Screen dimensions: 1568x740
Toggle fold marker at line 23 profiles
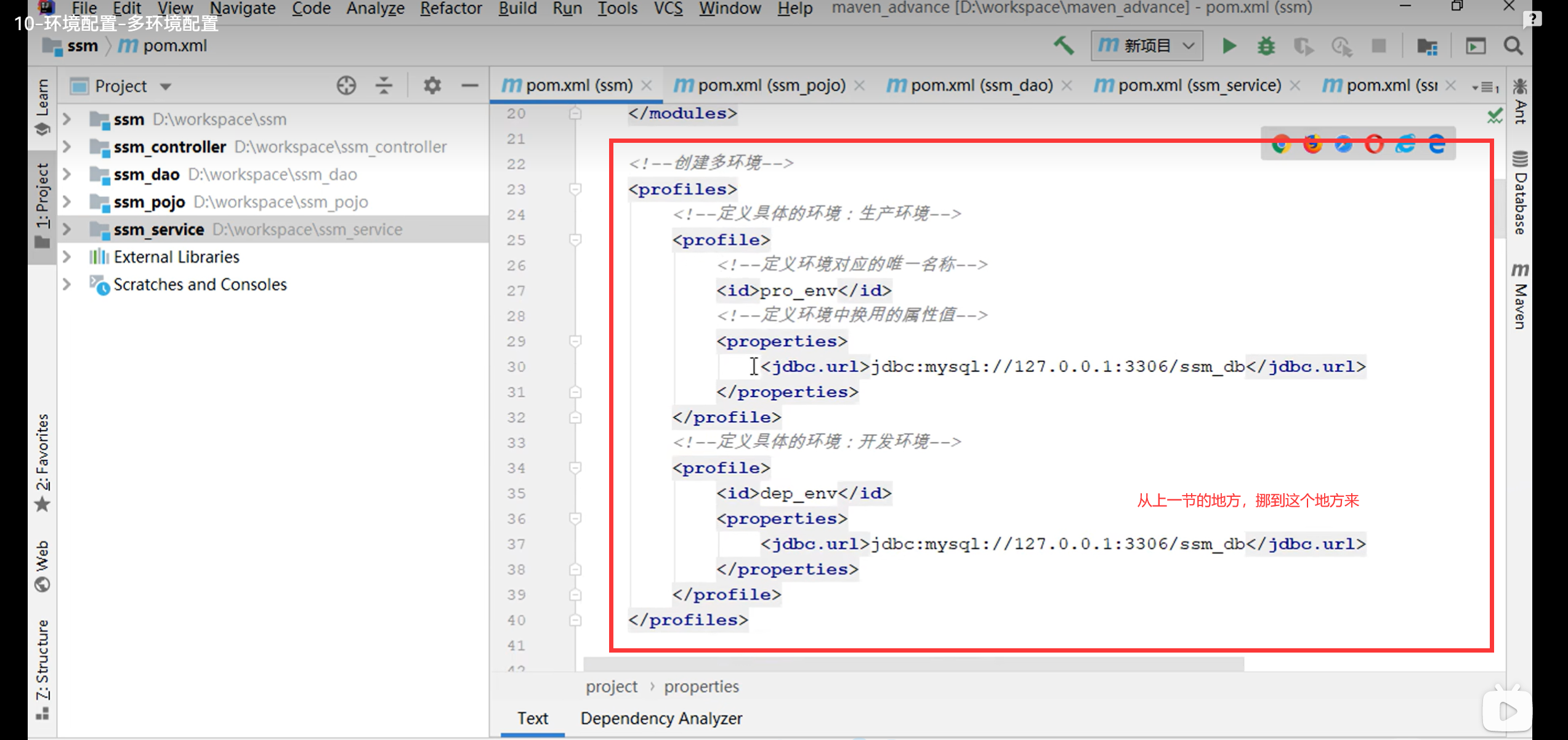coord(575,189)
